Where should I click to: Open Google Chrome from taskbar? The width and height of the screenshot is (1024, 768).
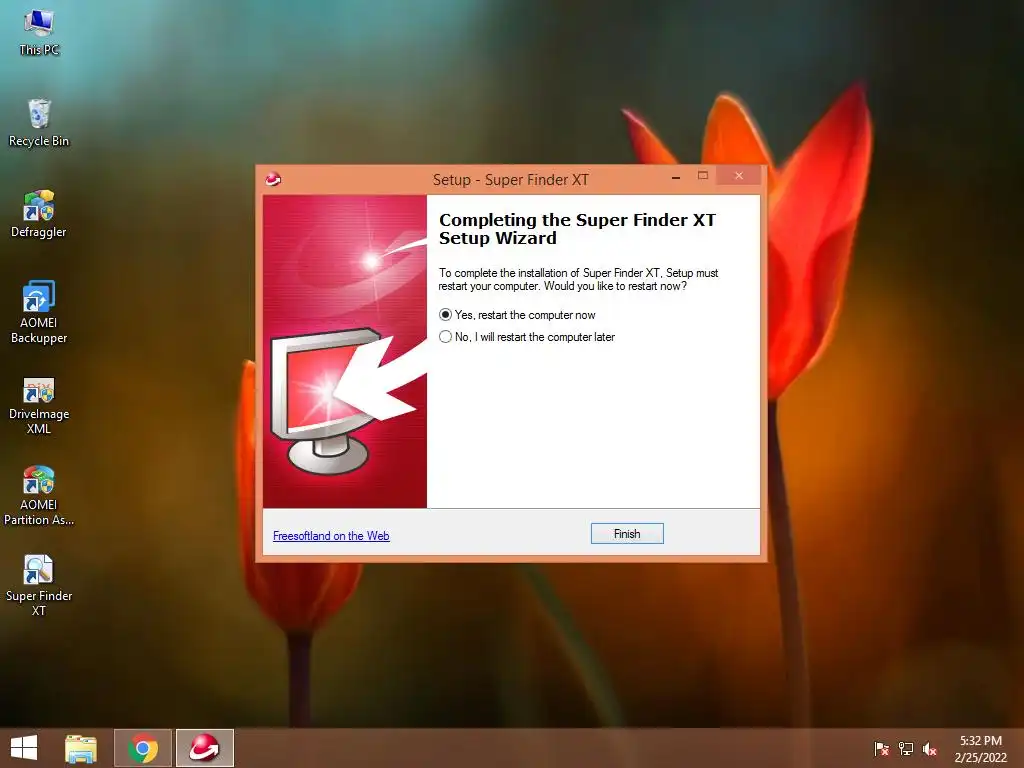pos(143,748)
